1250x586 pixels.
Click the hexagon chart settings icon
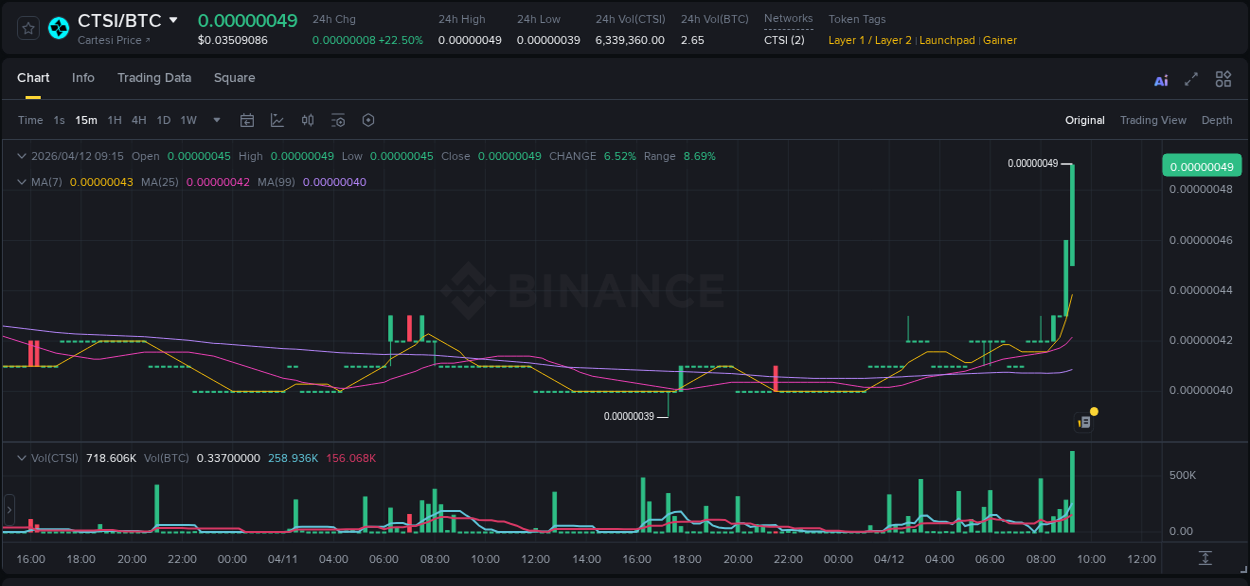coord(368,120)
